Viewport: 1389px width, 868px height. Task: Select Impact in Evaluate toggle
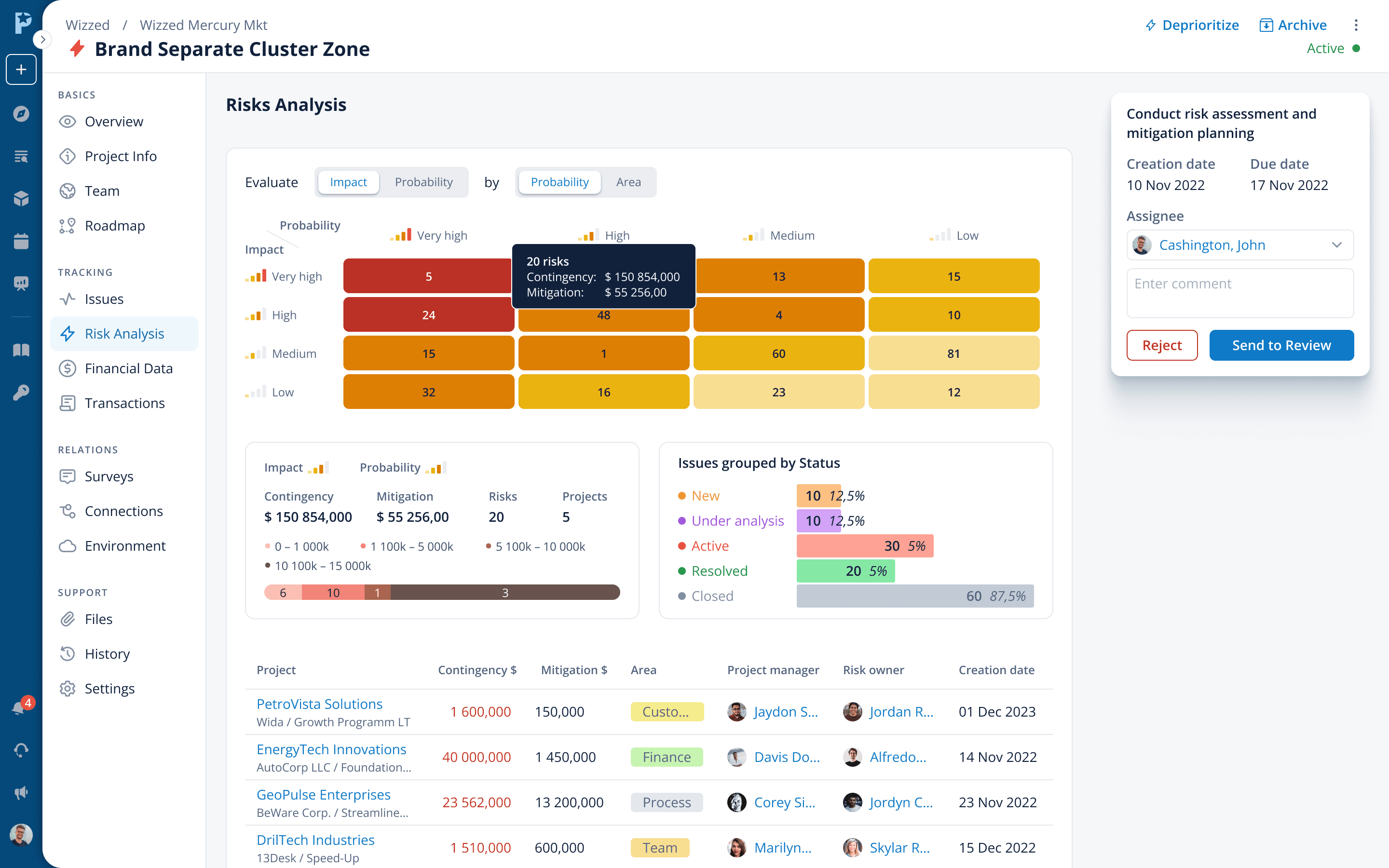pyautogui.click(x=348, y=182)
